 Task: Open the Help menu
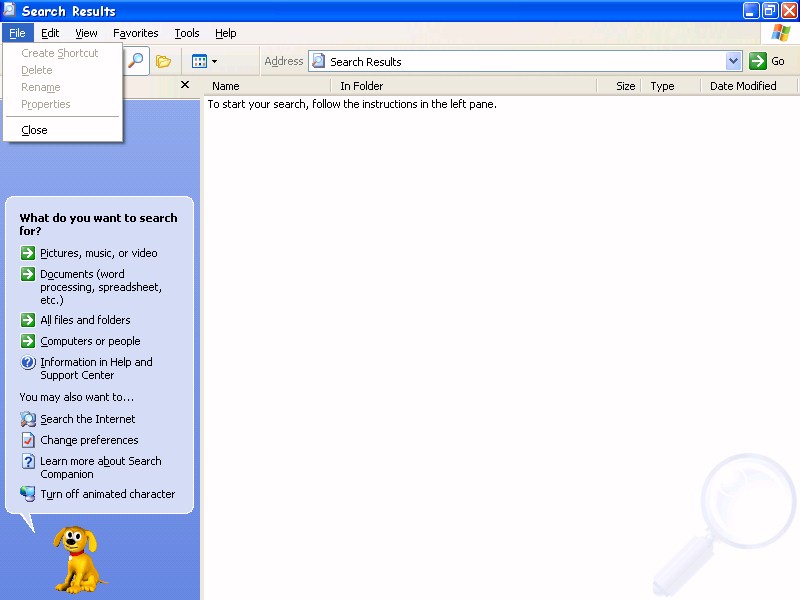(x=226, y=33)
